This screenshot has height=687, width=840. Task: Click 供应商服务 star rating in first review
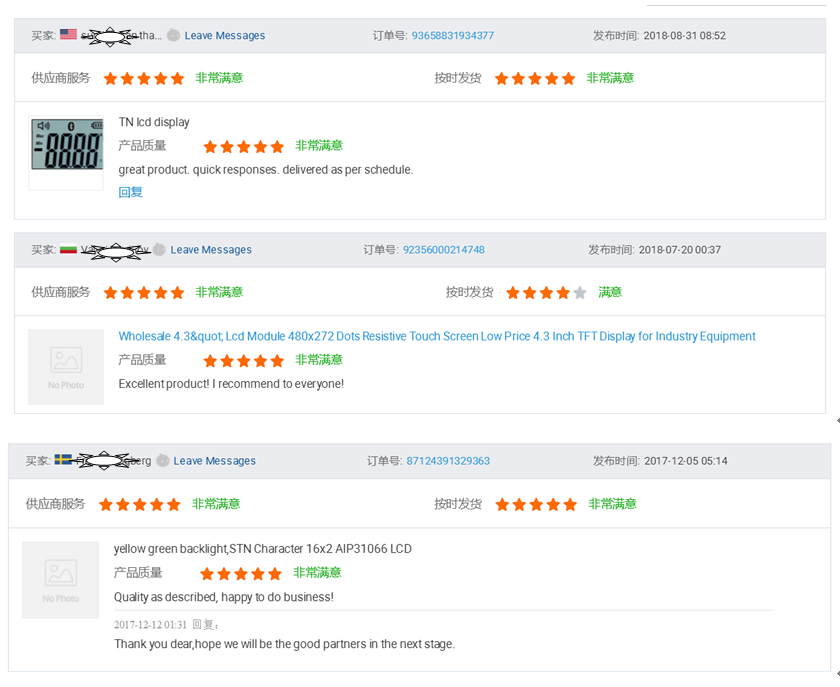(144, 78)
